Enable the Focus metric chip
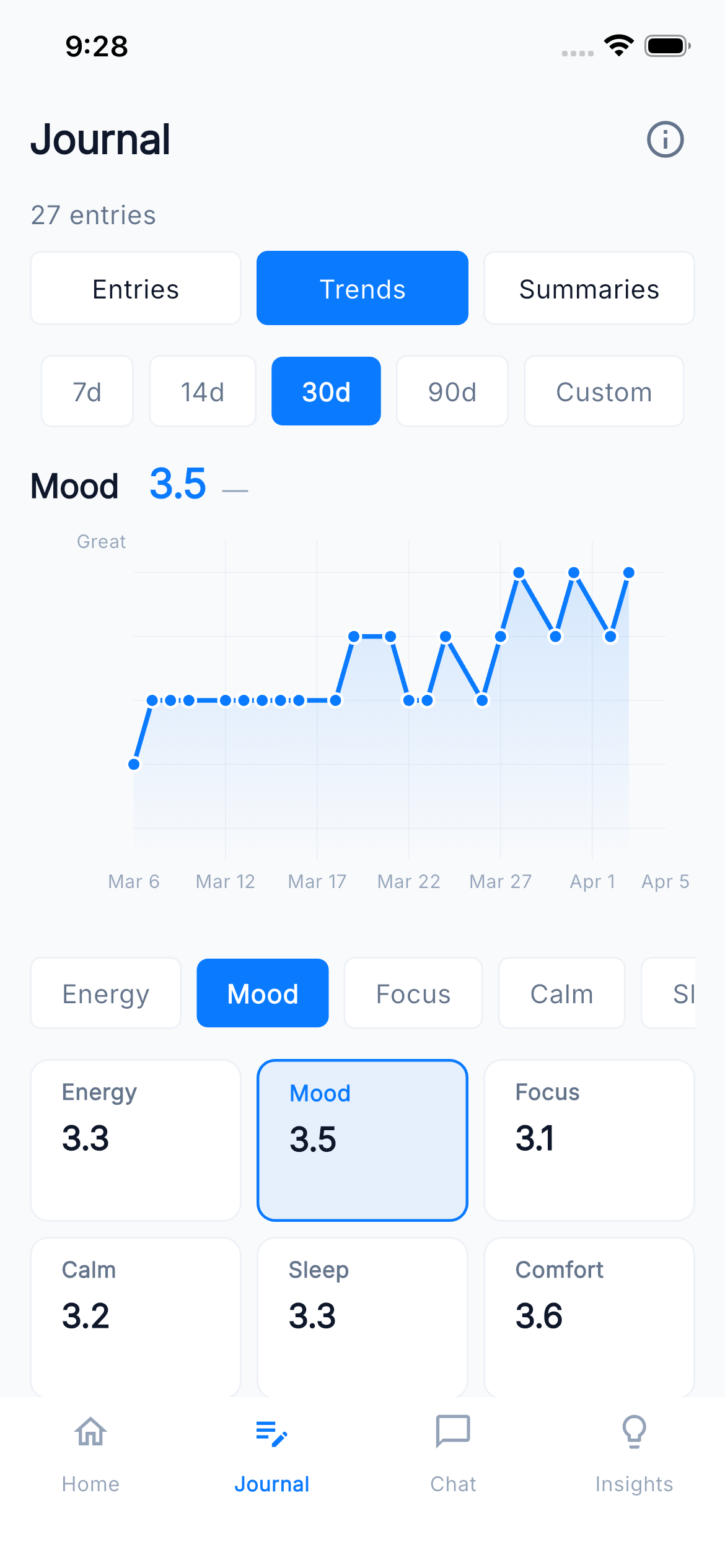The image size is (725, 1568). tap(413, 993)
